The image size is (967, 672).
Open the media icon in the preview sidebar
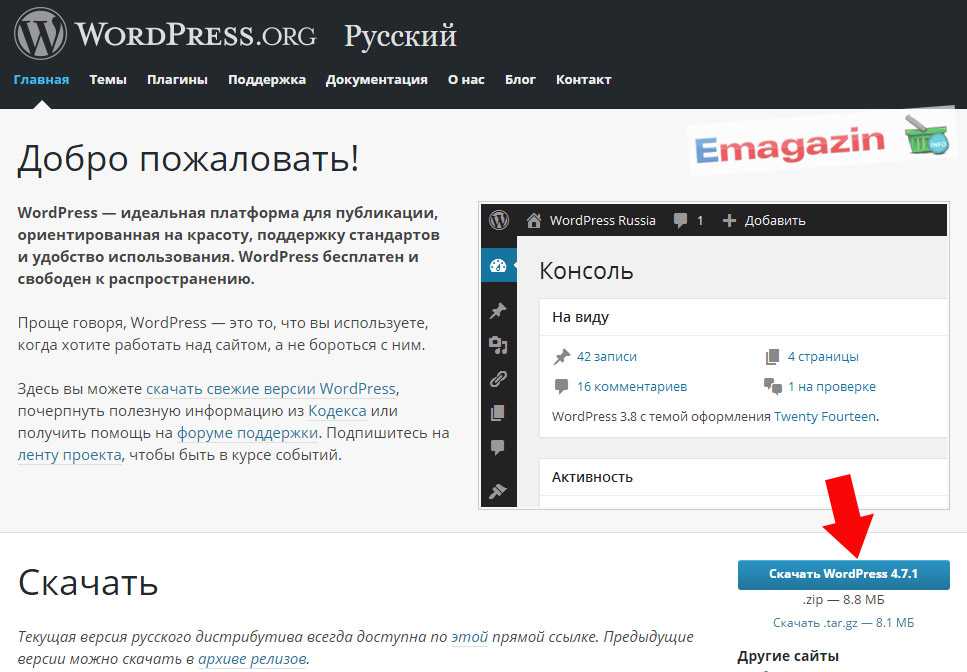coord(498,345)
